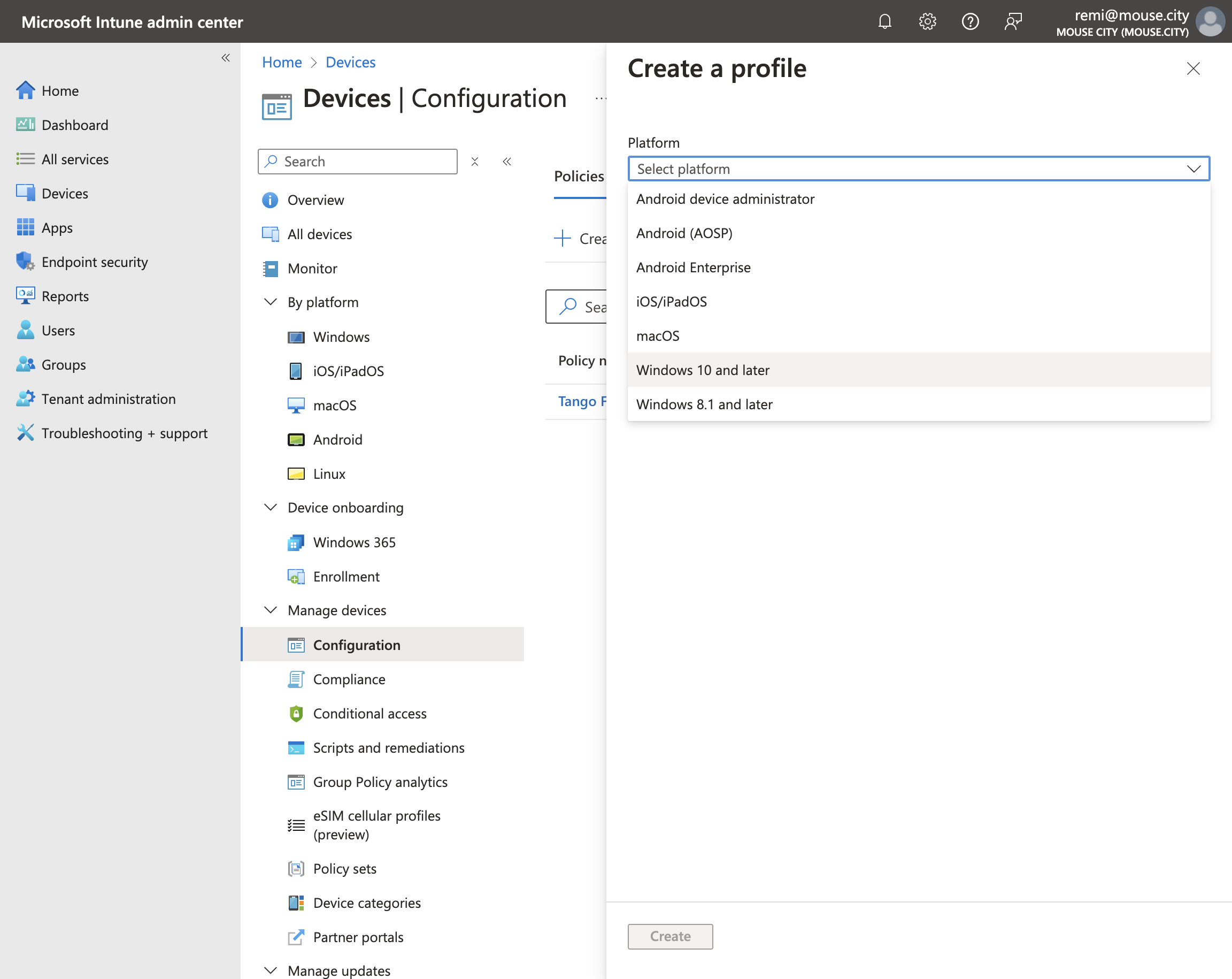Select Windows 10 and later option
The width and height of the screenshot is (1232, 979).
point(919,370)
